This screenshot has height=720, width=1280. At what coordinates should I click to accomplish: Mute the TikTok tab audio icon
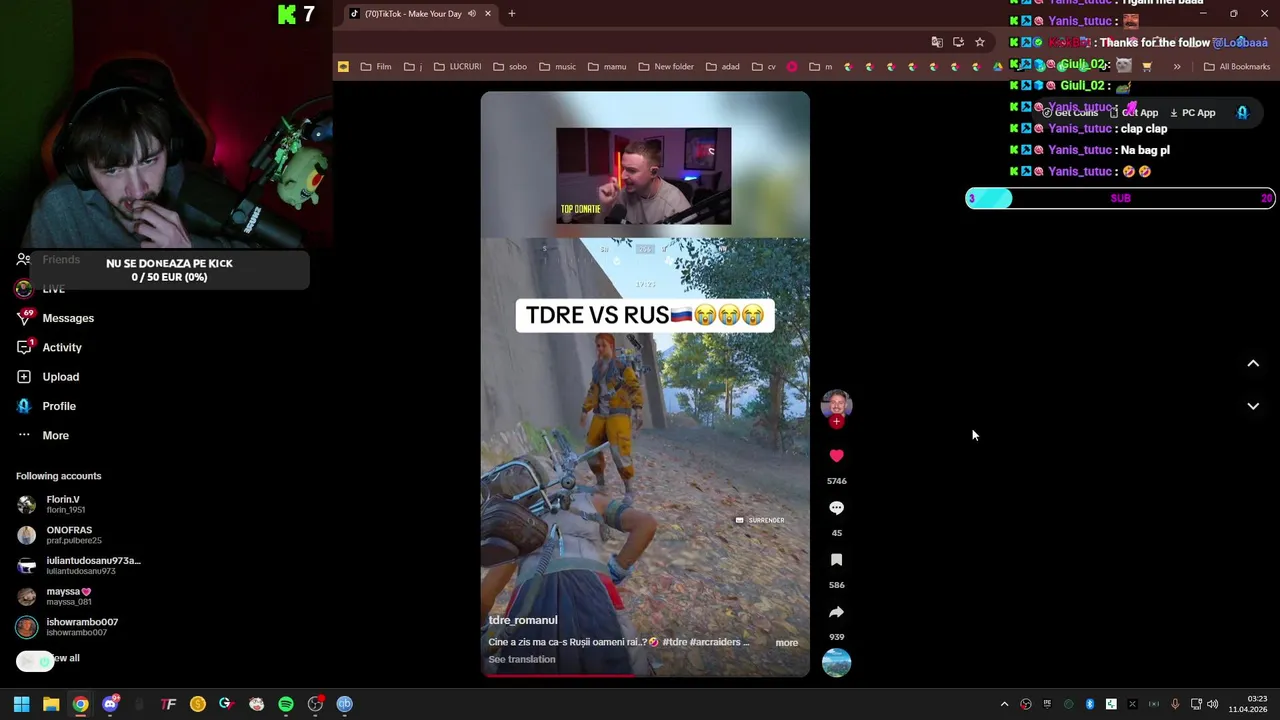(x=472, y=14)
